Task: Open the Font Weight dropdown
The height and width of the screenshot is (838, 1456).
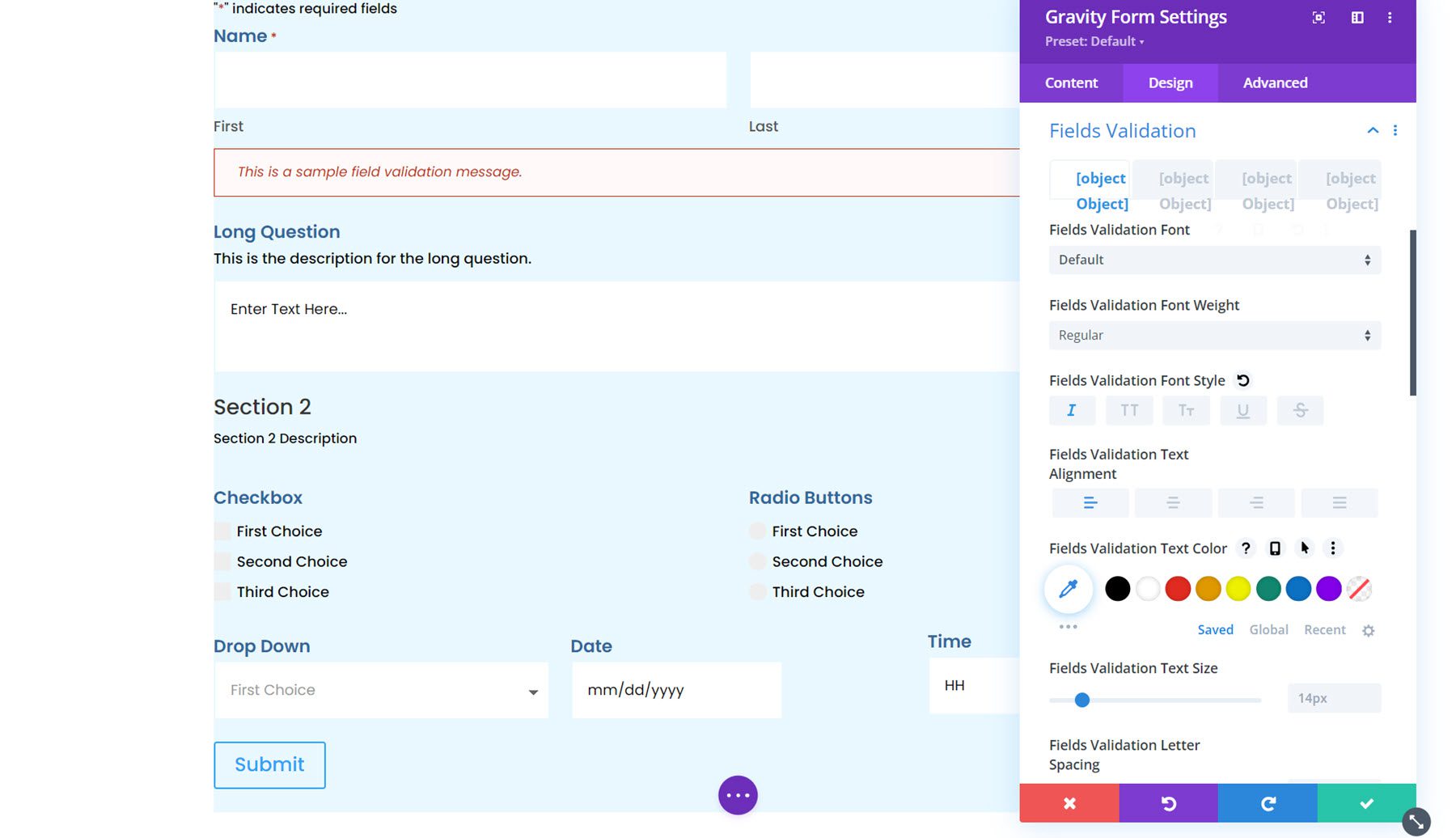Action: click(x=1213, y=335)
